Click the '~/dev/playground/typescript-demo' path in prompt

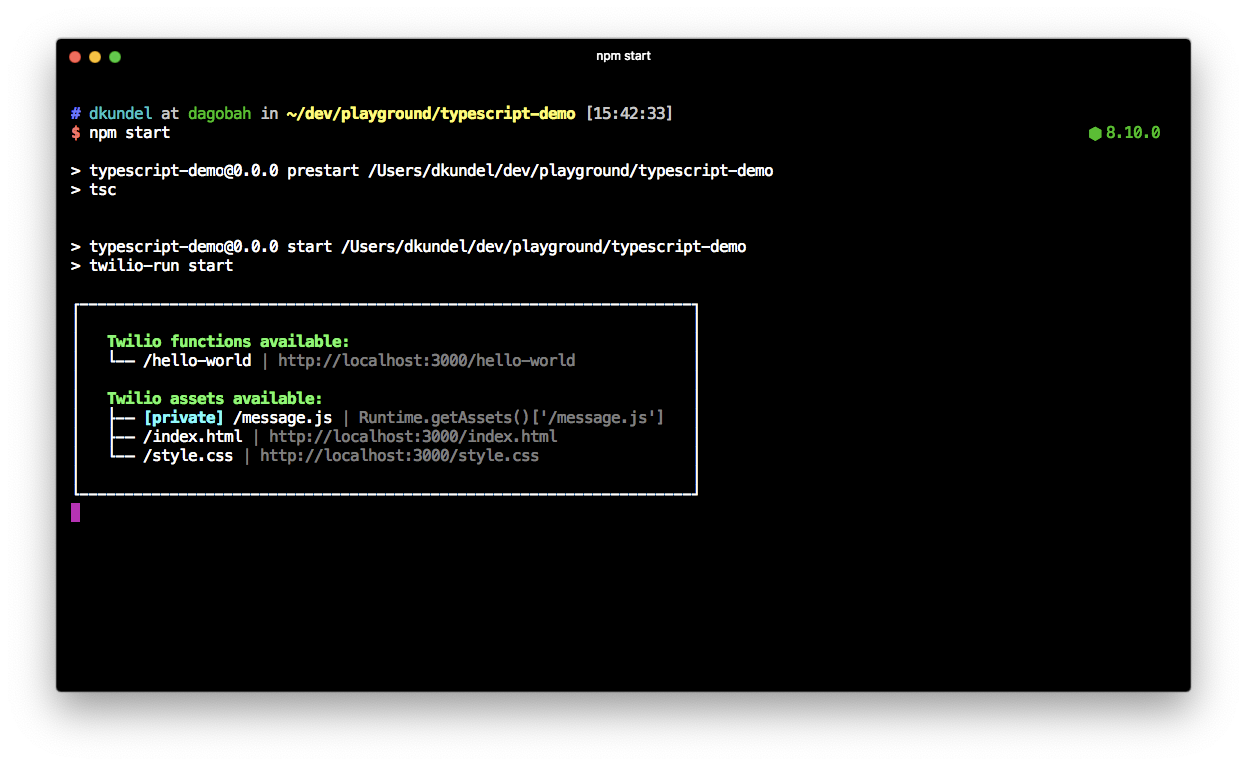click(431, 113)
